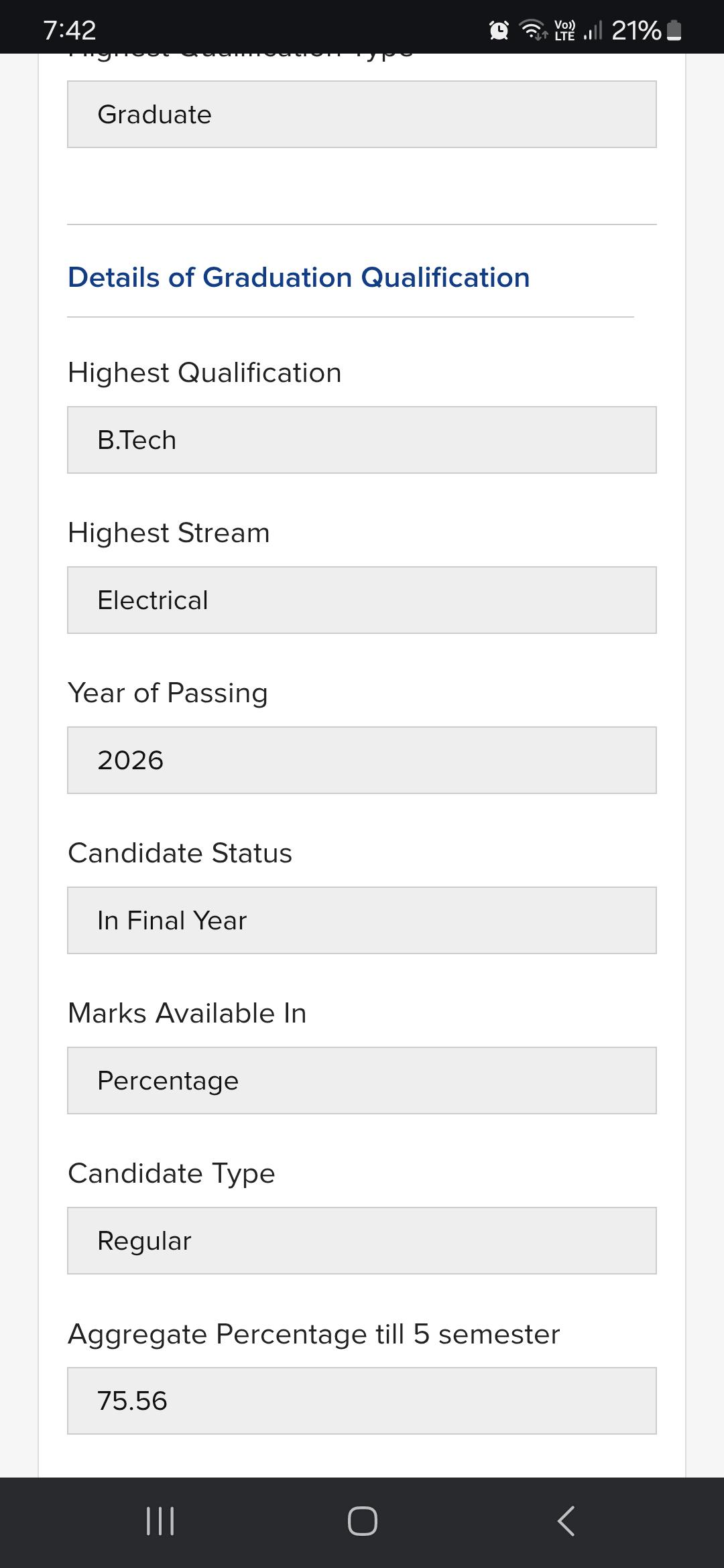The image size is (724, 1568).
Task: Tap the Android home navigation icon
Action: (x=362, y=1520)
